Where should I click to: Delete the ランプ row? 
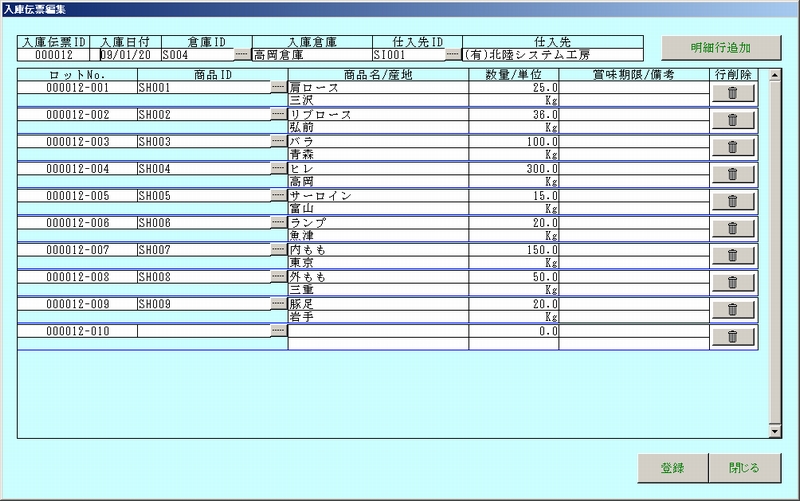733,228
